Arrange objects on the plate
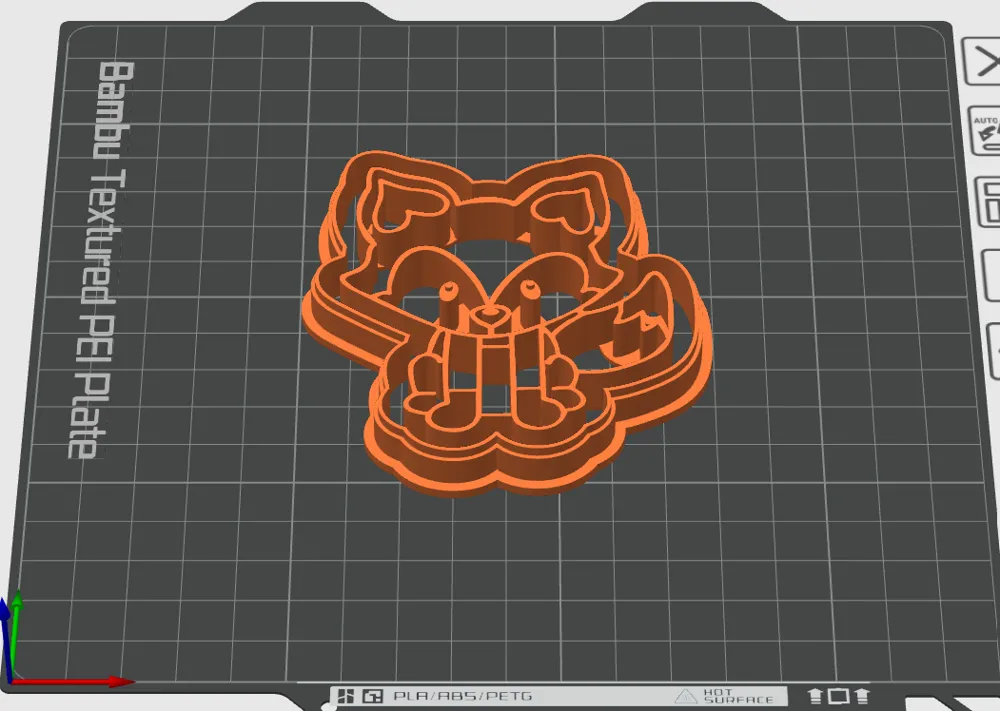 (988, 202)
